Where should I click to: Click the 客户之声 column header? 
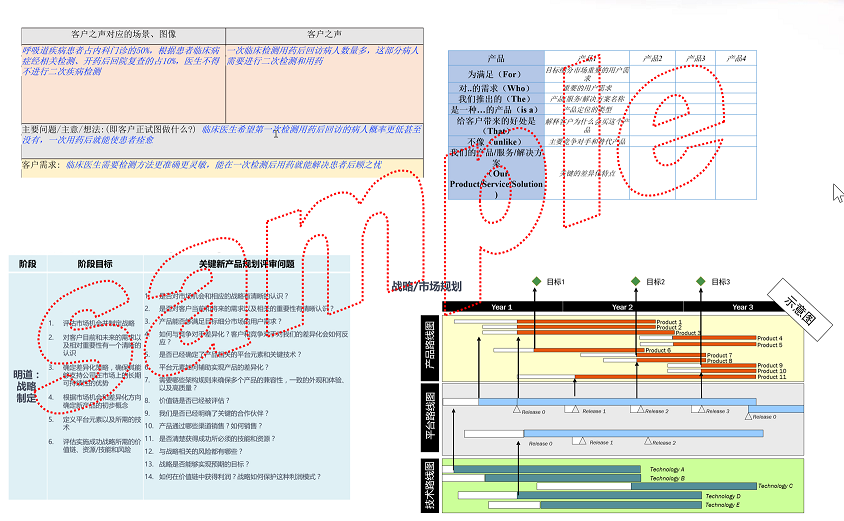(323, 35)
